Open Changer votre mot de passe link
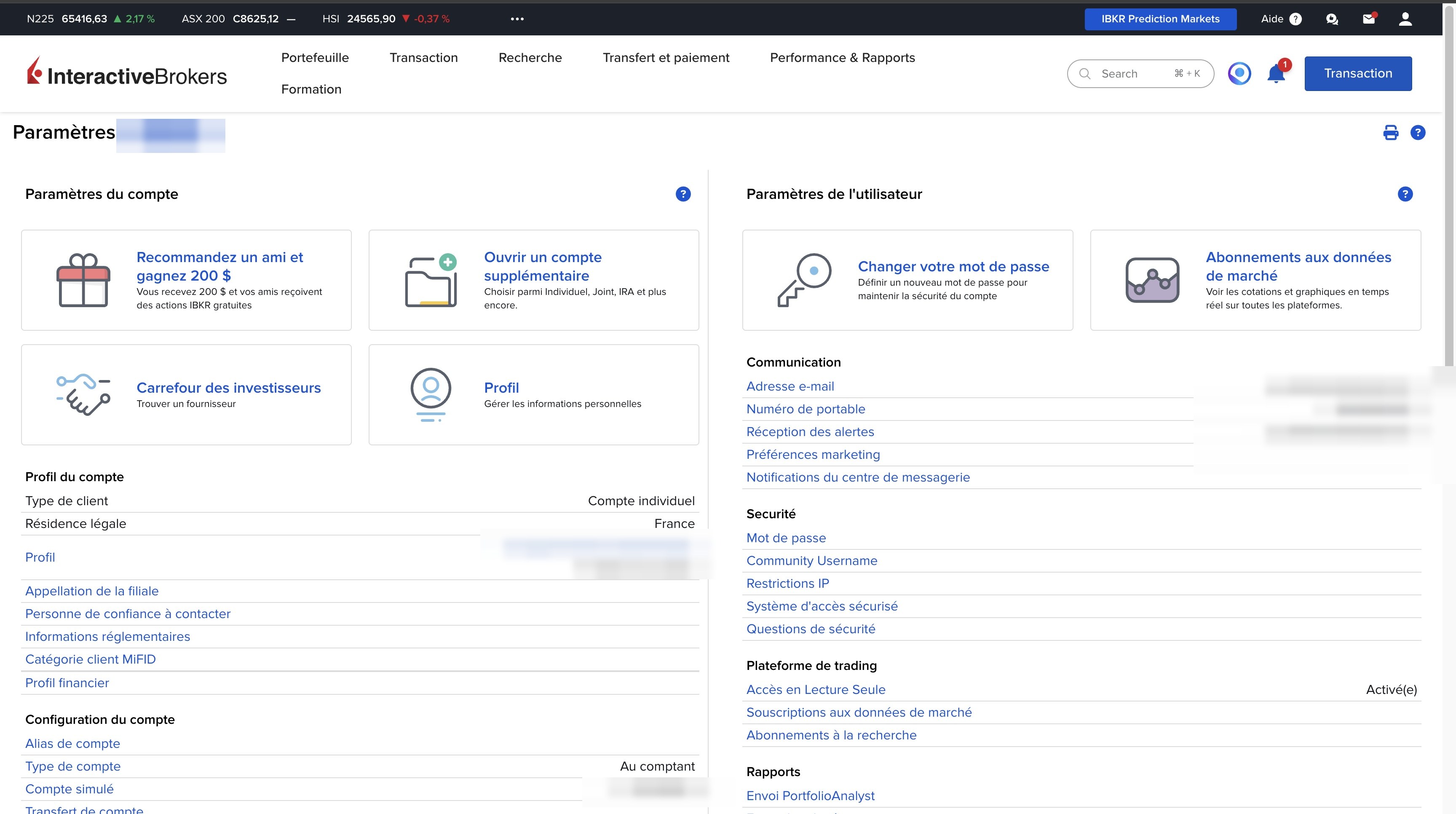 [x=953, y=266]
